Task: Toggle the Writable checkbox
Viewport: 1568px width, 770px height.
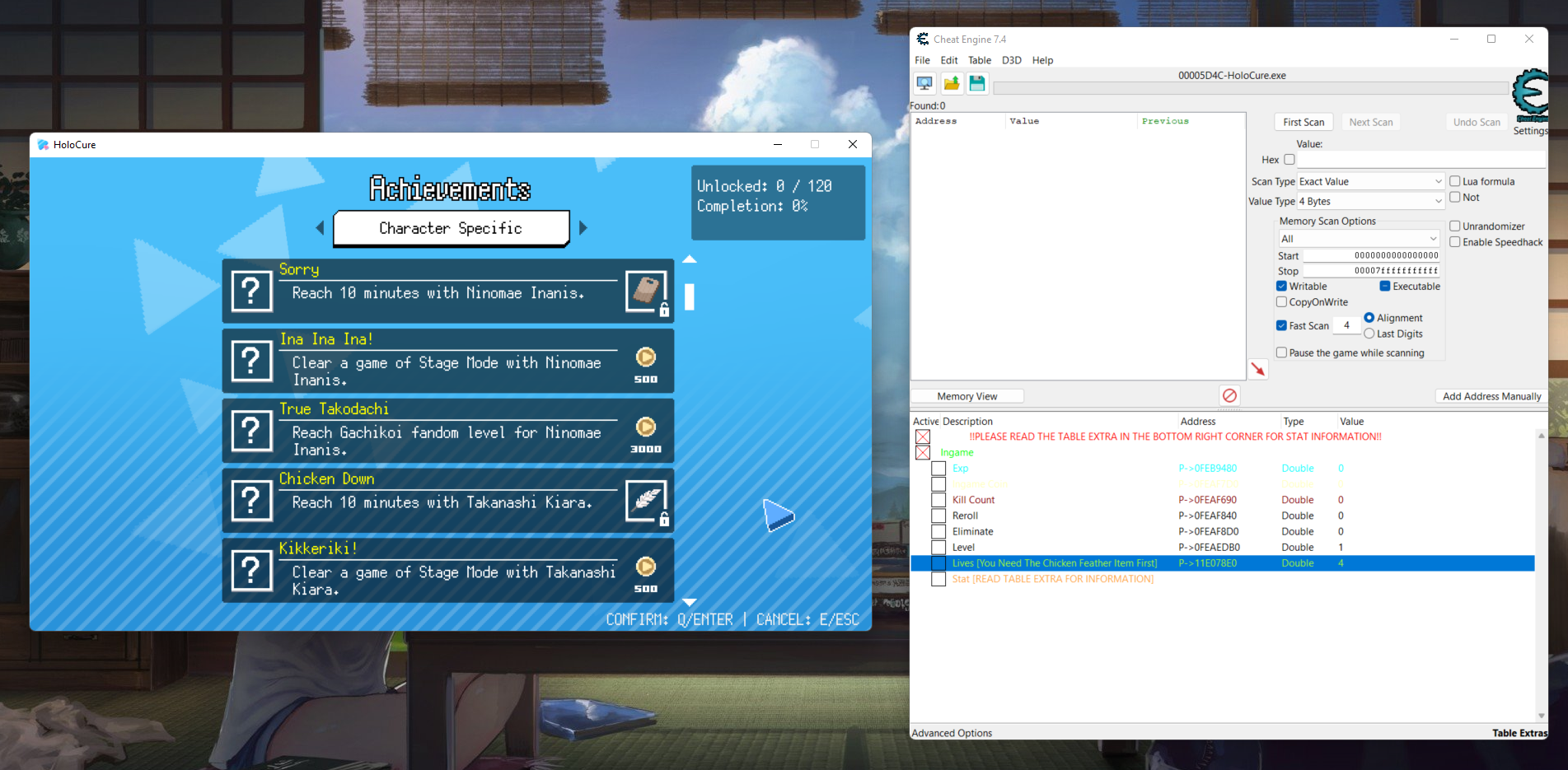Action: coord(1281,286)
